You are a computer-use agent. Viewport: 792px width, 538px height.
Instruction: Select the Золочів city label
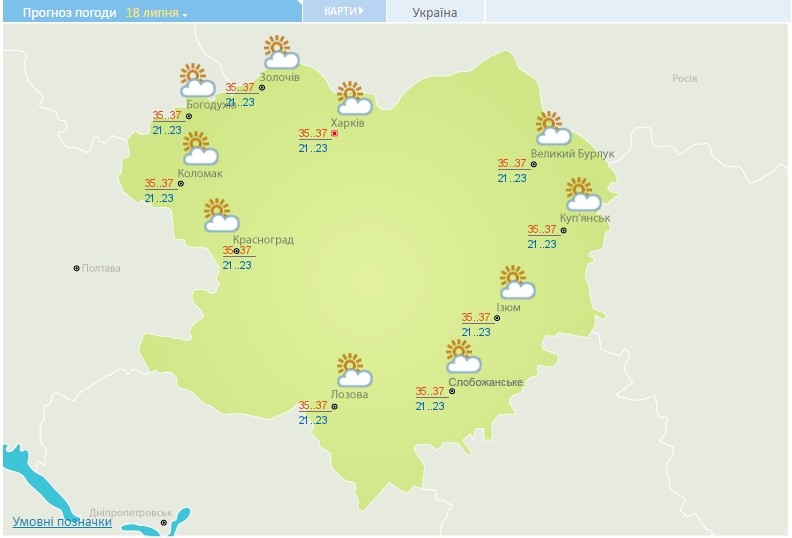tap(280, 77)
